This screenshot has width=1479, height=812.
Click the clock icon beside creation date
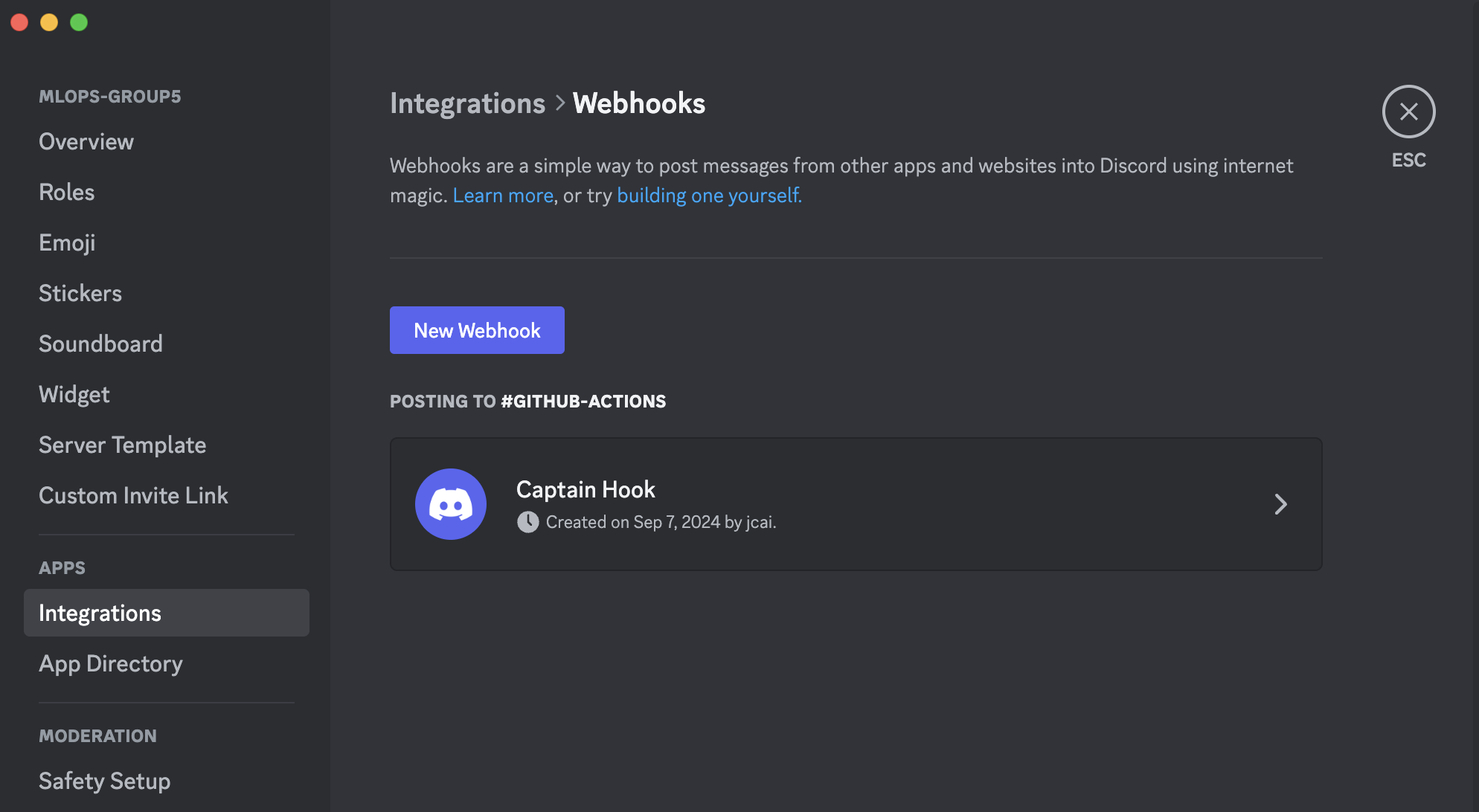[527, 522]
